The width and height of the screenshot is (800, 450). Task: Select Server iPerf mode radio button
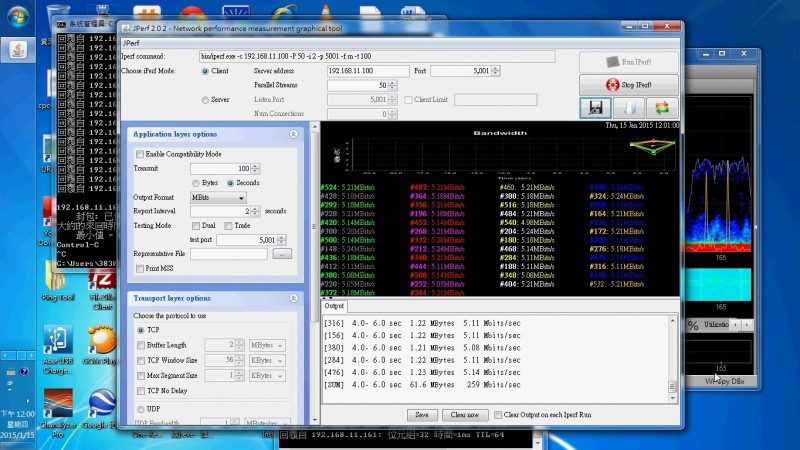click(206, 100)
